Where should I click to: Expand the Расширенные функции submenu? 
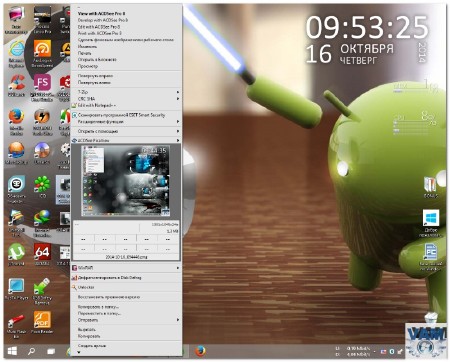click(x=126, y=122)
